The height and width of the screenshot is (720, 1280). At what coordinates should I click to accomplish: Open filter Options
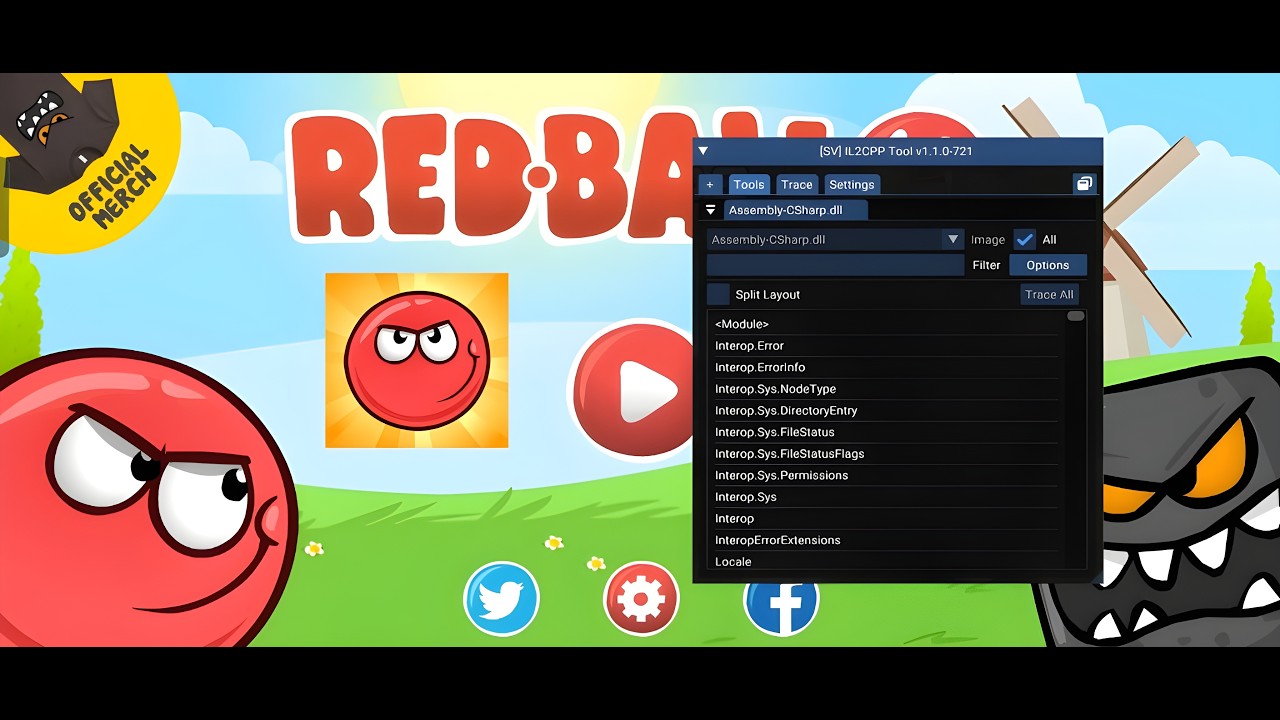1048,265
